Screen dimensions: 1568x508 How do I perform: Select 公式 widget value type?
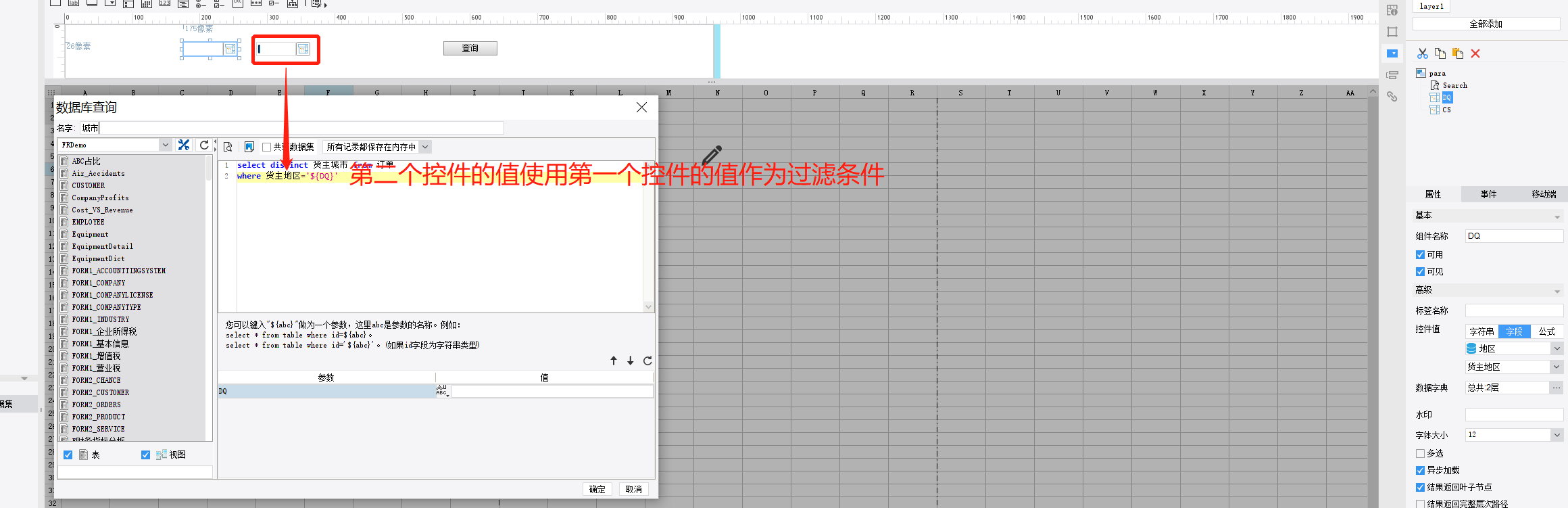(x=1547, y=331)
